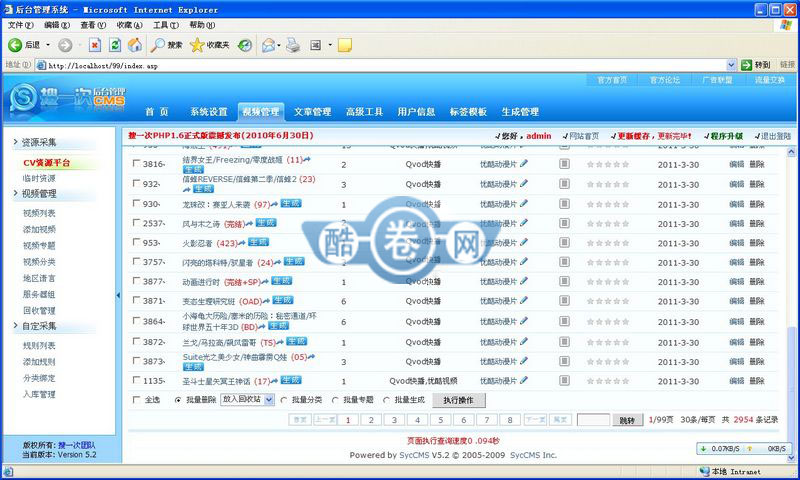The height and width of the screenshot is (480, 800).
Task: Click the 跳转 jump button
Action: [x=627, y=420]
